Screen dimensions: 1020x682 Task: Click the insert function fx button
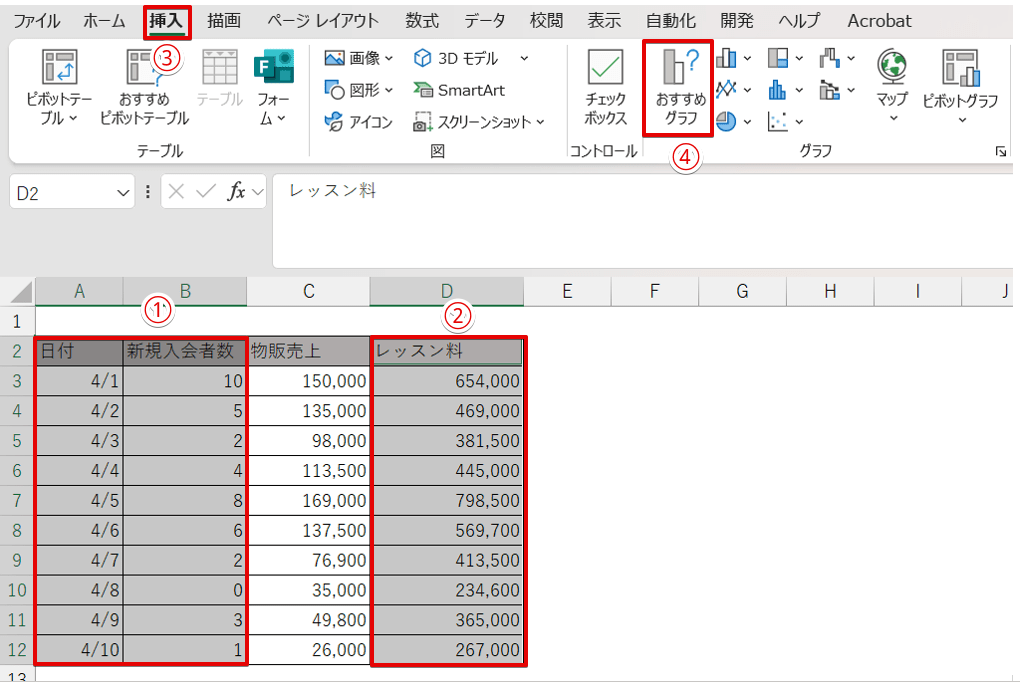(237, 192)
